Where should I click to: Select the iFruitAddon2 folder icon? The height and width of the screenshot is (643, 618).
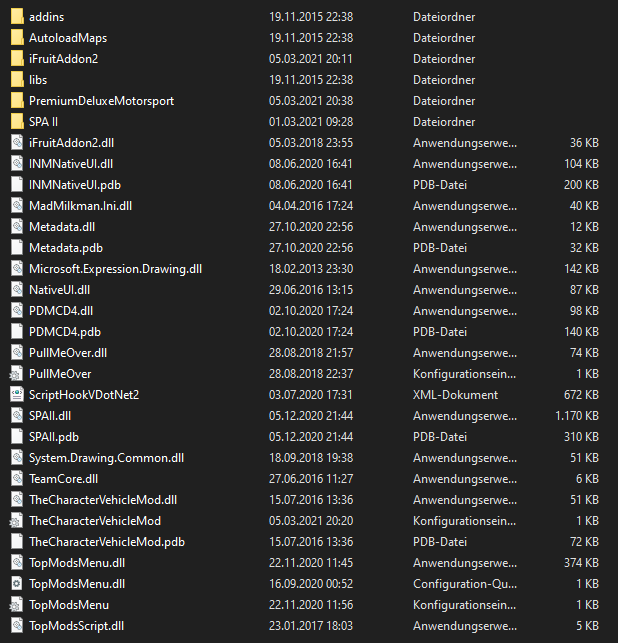click(x=17, y=59)
